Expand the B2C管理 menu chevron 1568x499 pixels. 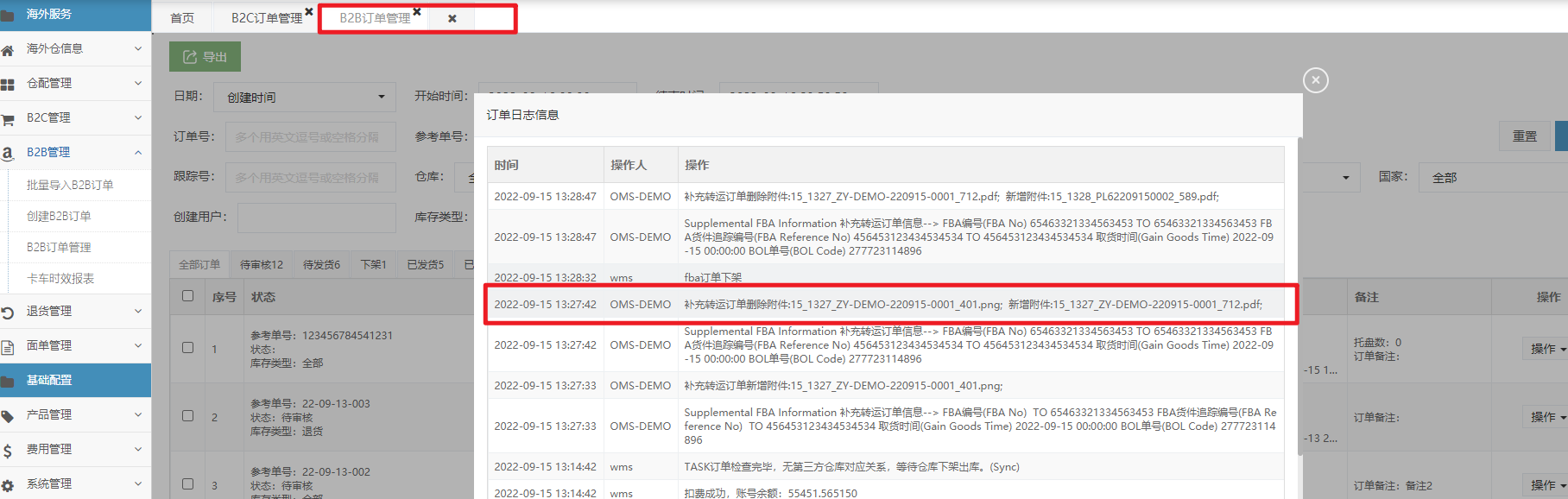click(x=138, y=118)
